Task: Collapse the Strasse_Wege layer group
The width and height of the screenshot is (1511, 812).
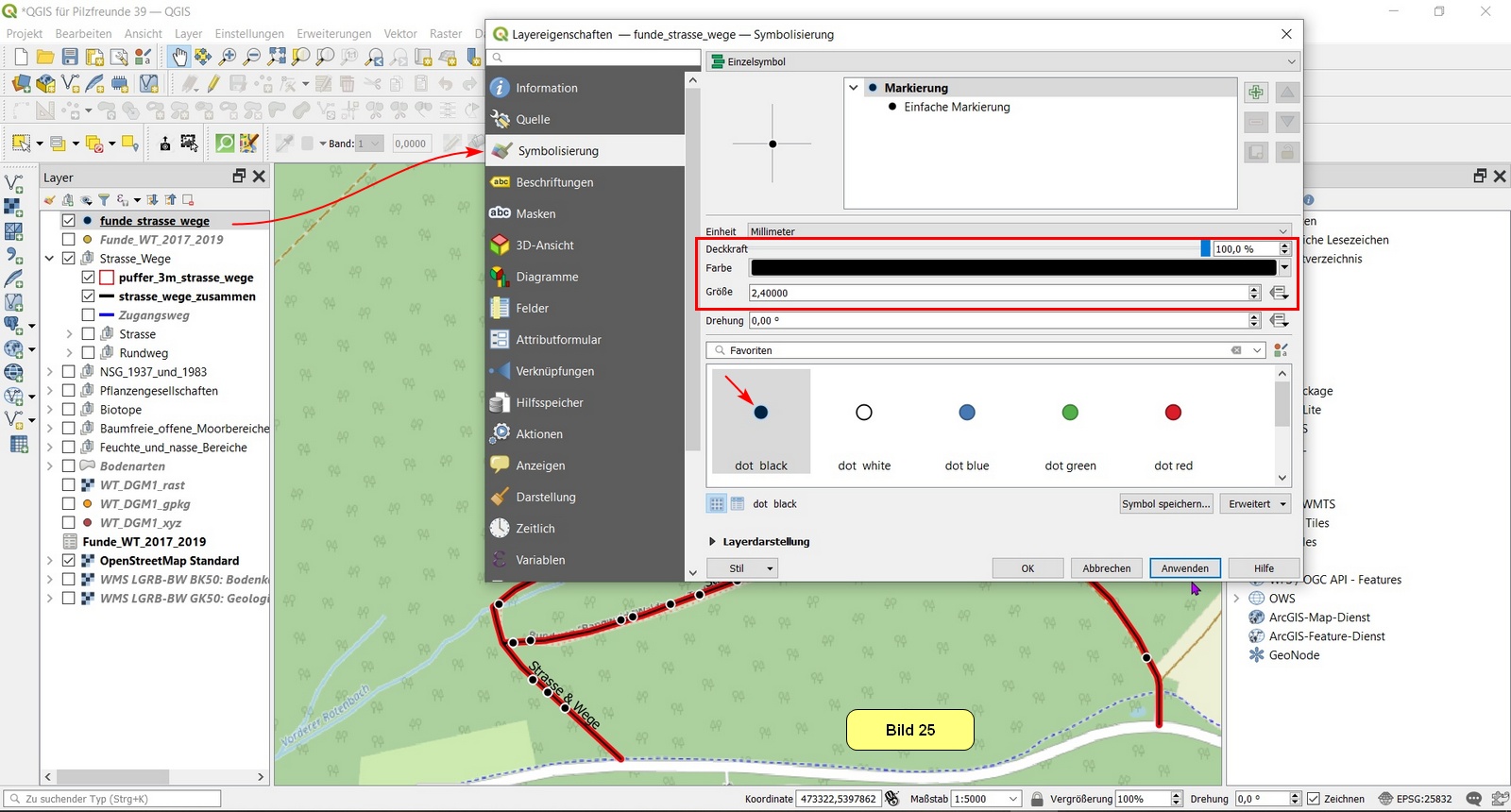Action: (x=50, y=259)
